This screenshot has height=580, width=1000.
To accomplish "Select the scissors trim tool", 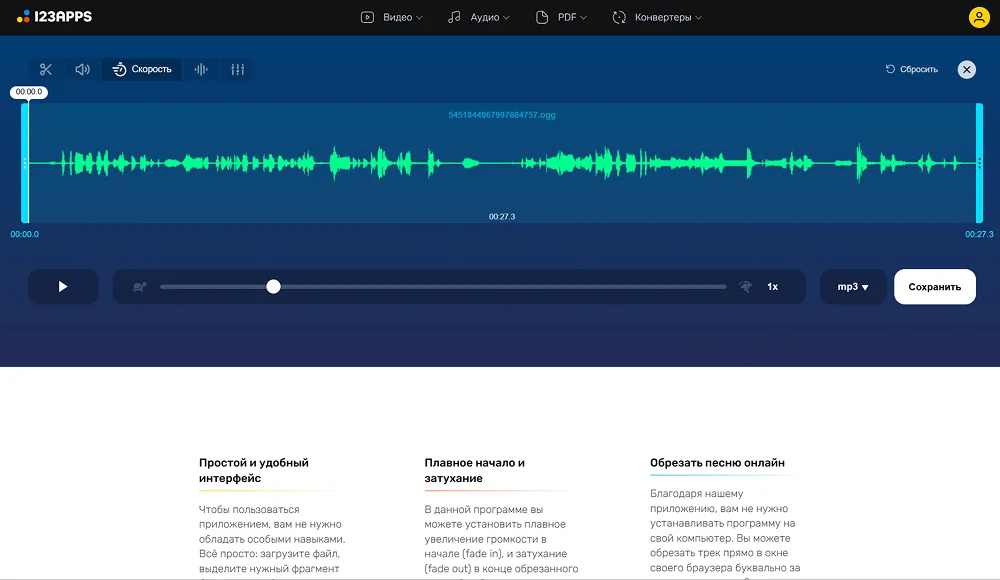I will [x=45, y=69].
